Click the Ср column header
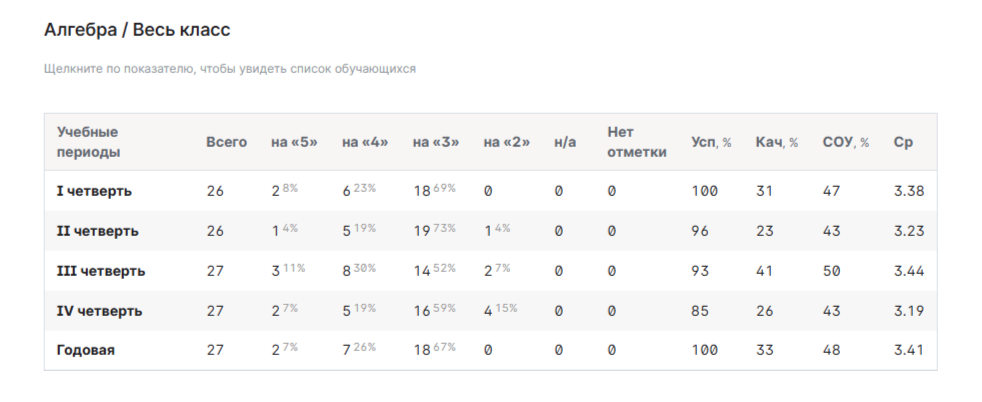This screenshot has width=982, height=402. pyautogui.click(x=903, y=142)
